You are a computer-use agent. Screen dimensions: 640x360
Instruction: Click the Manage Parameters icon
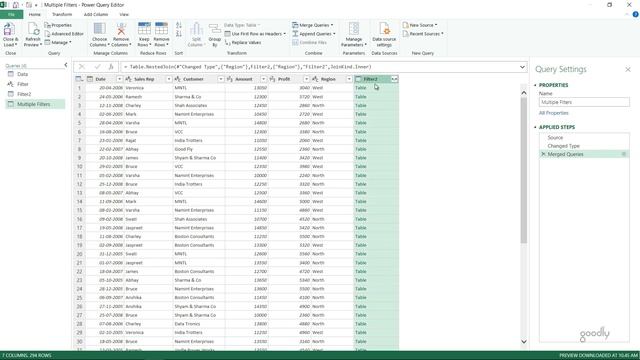point(354,29)
